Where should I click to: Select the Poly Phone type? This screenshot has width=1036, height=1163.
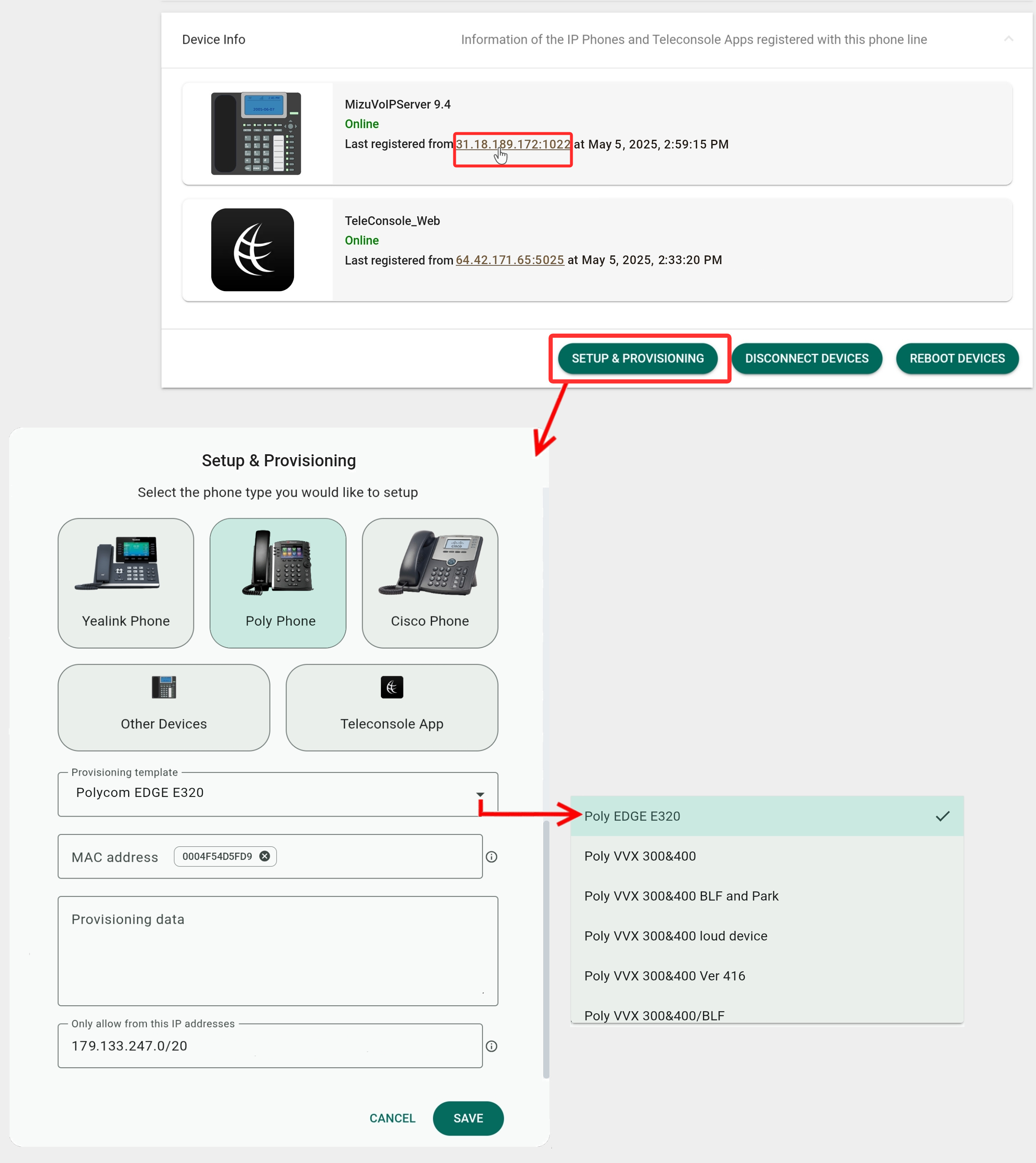point(278,582)
